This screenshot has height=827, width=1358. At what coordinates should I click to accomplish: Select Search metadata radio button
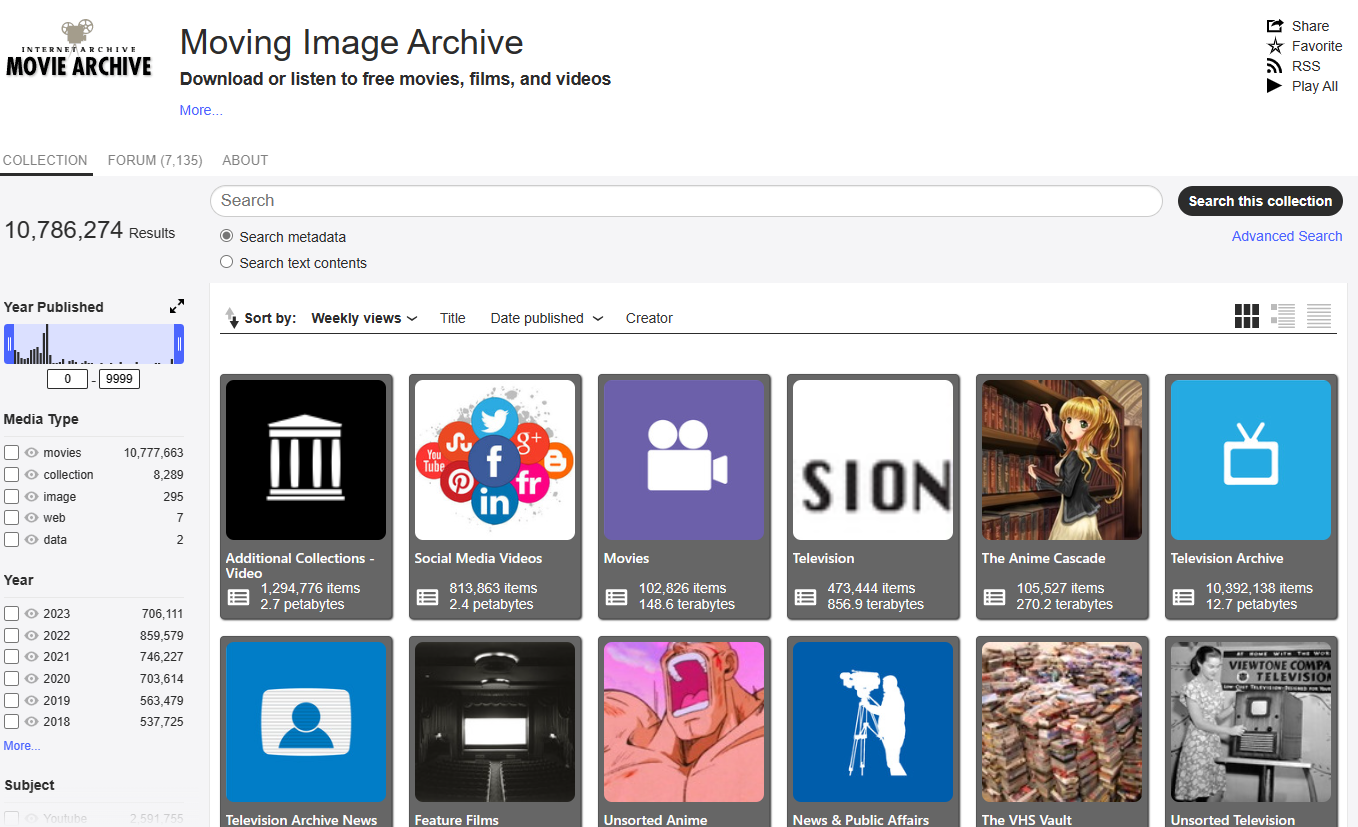click(x=227, y=237)
